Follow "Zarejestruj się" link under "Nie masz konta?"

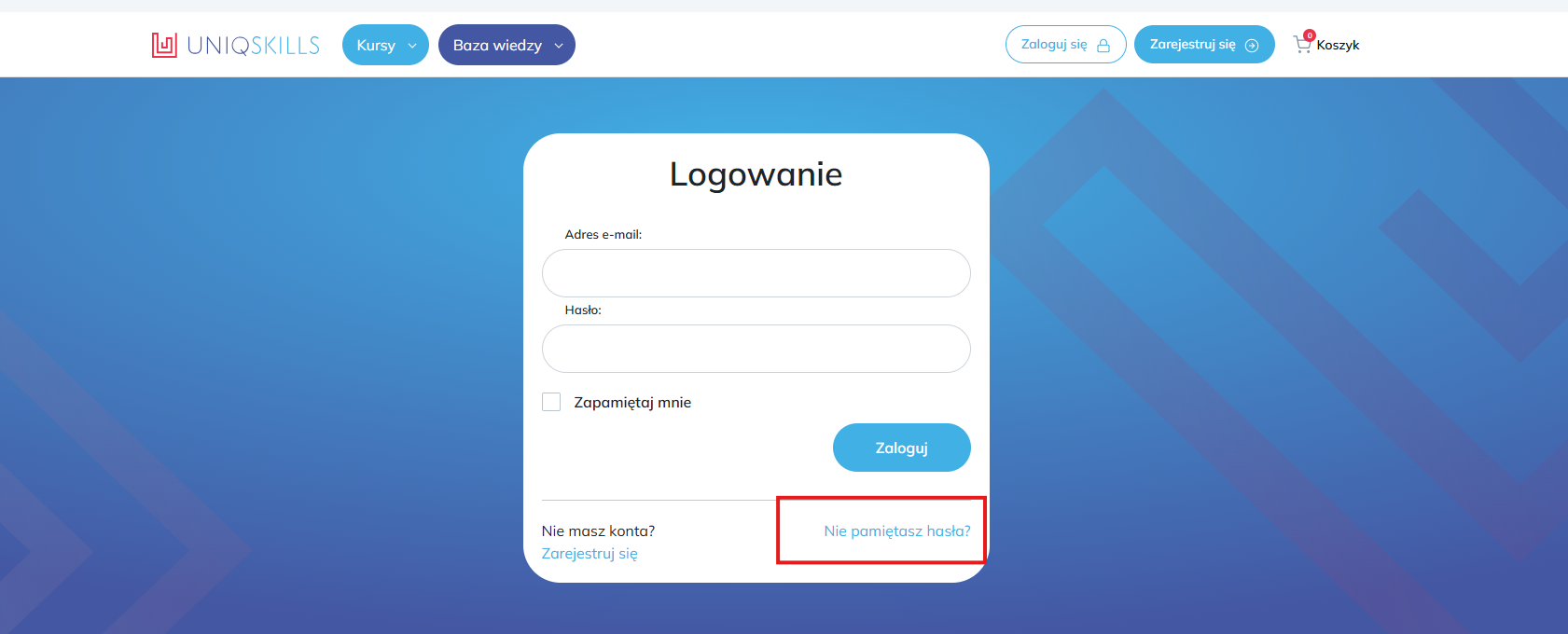pyautogui.click(x=590, y=554)
